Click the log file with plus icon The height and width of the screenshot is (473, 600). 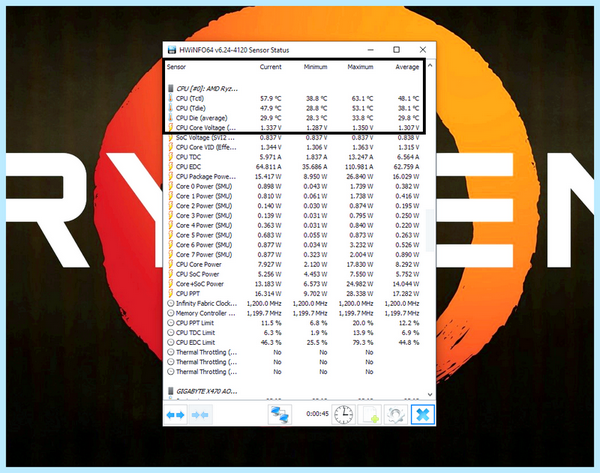click(370, 415)
